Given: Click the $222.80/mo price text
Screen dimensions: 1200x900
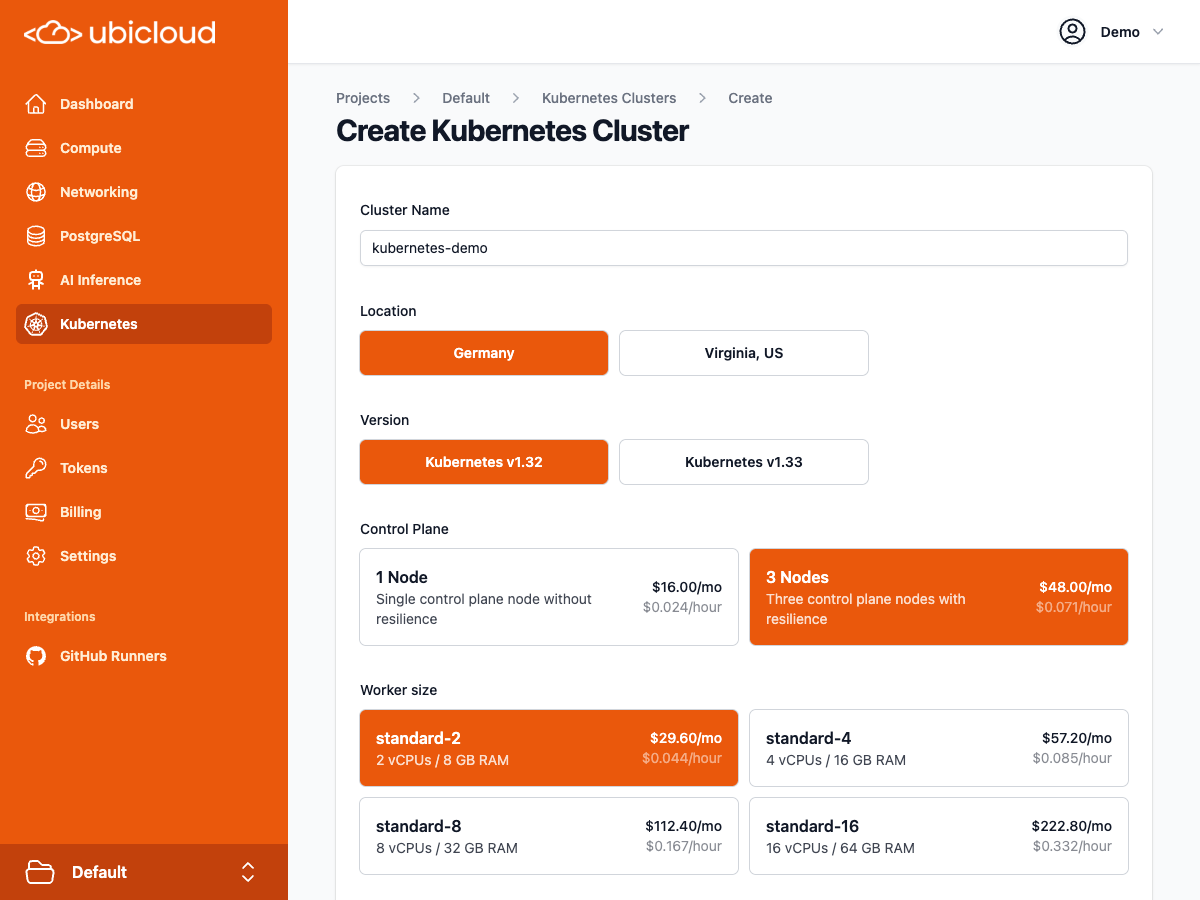Looking at the screenshot, I should [1072, 826].
